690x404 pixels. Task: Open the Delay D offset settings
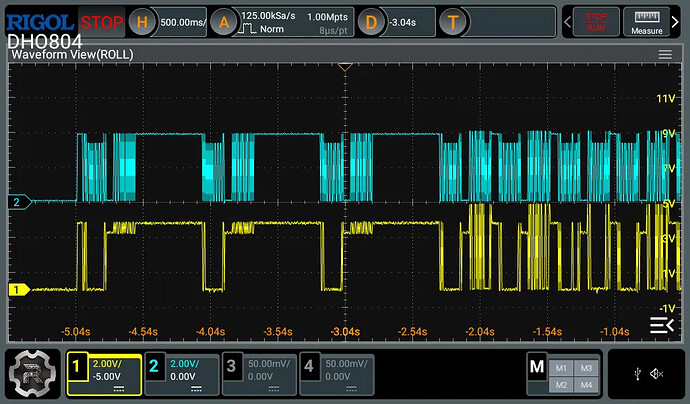tap(371, 22)
